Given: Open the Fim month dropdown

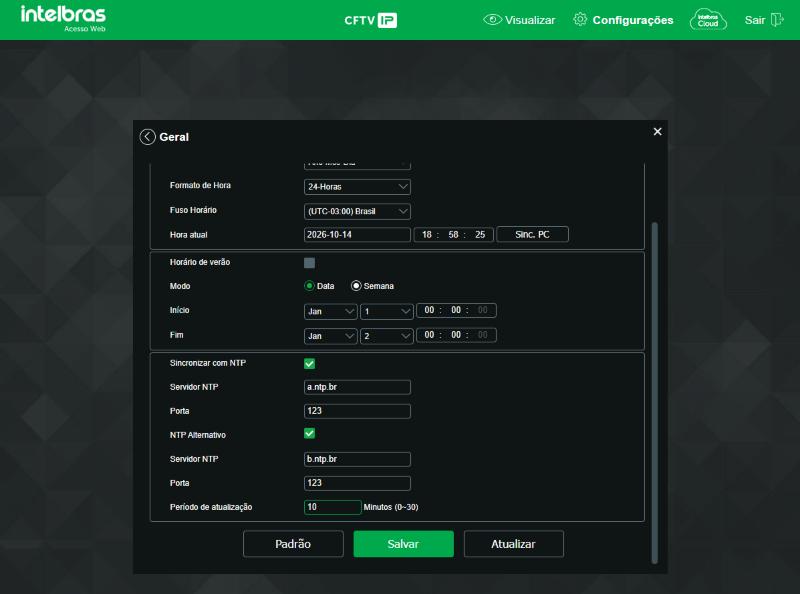Looking at the screenshot, I should (330, 336).
